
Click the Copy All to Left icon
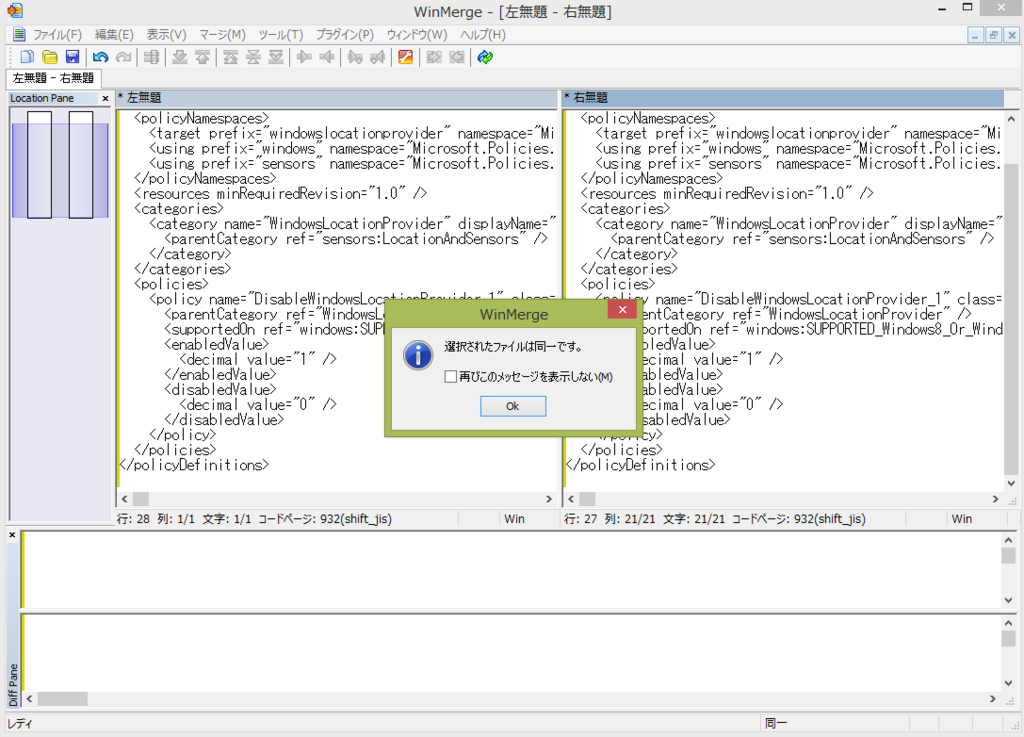(x=456, y=57)
